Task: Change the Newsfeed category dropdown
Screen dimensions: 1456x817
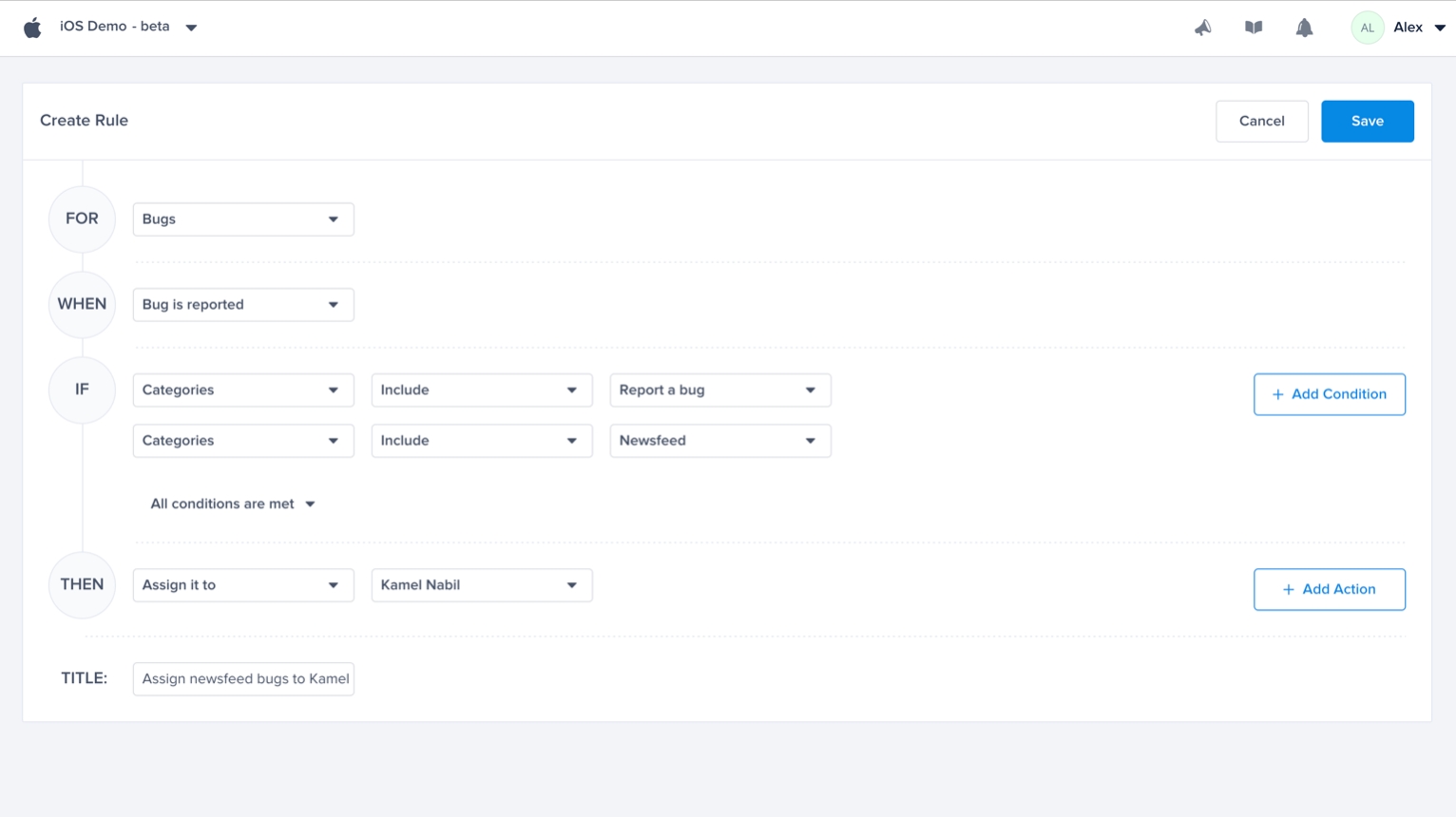Action: tap(719, 441)
